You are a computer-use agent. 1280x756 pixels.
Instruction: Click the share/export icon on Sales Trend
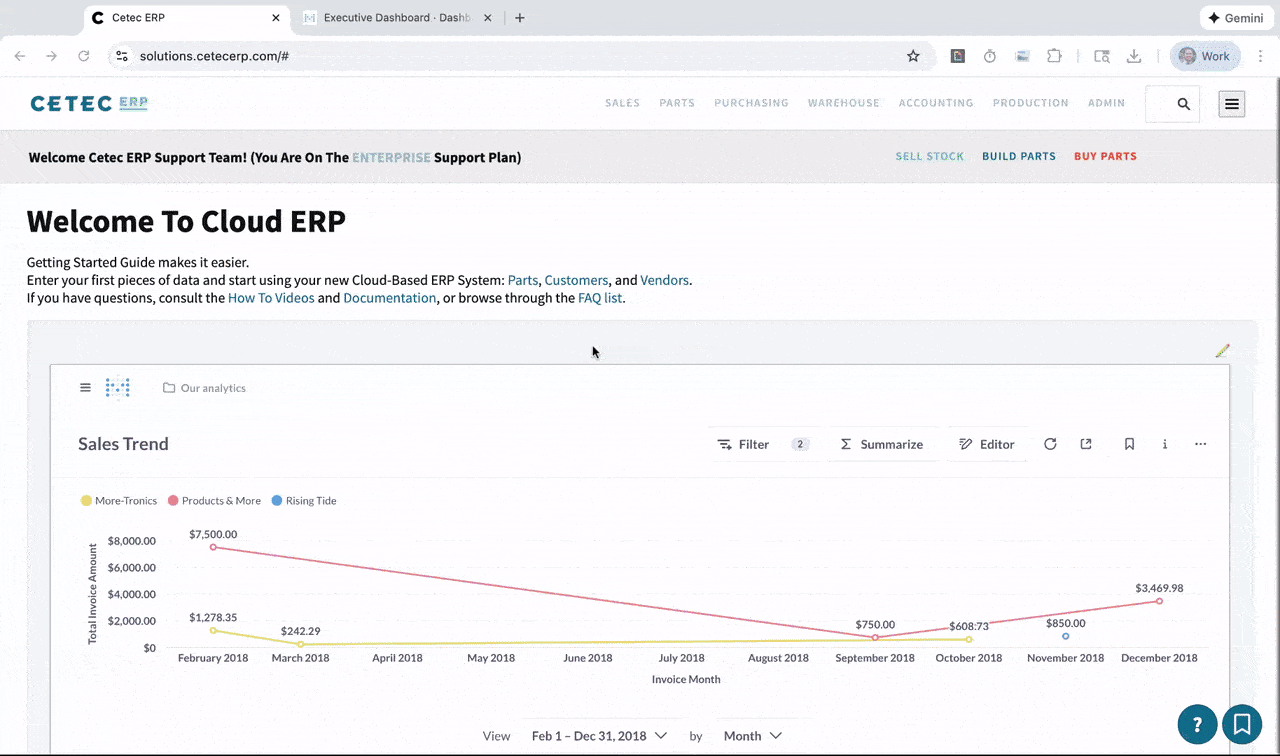pos(1086,444)
